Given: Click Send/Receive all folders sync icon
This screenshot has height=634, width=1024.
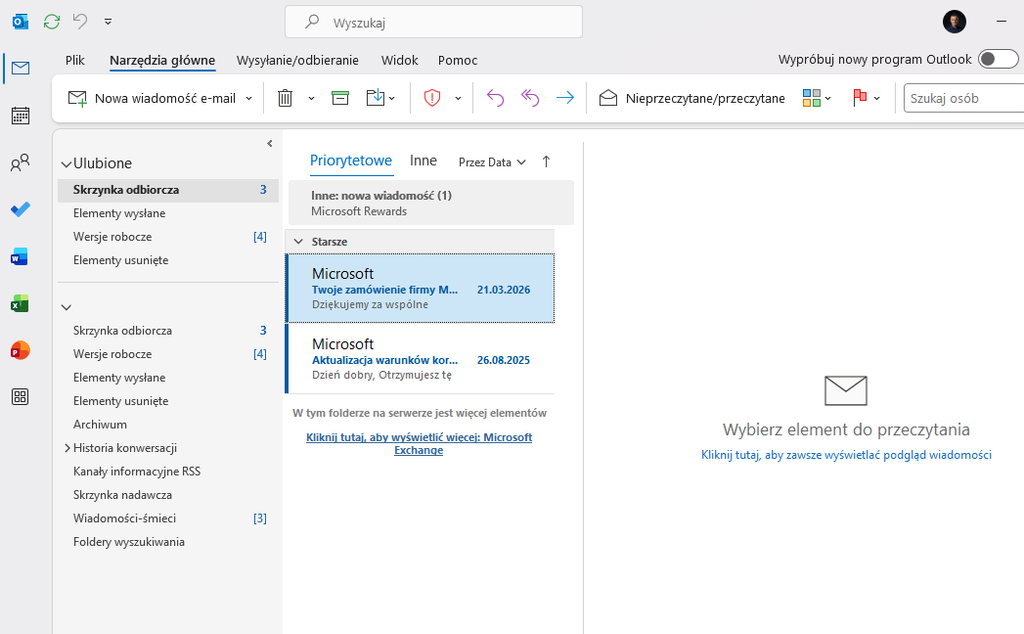Looking at the screenshot, I should [x=52, y=22].
